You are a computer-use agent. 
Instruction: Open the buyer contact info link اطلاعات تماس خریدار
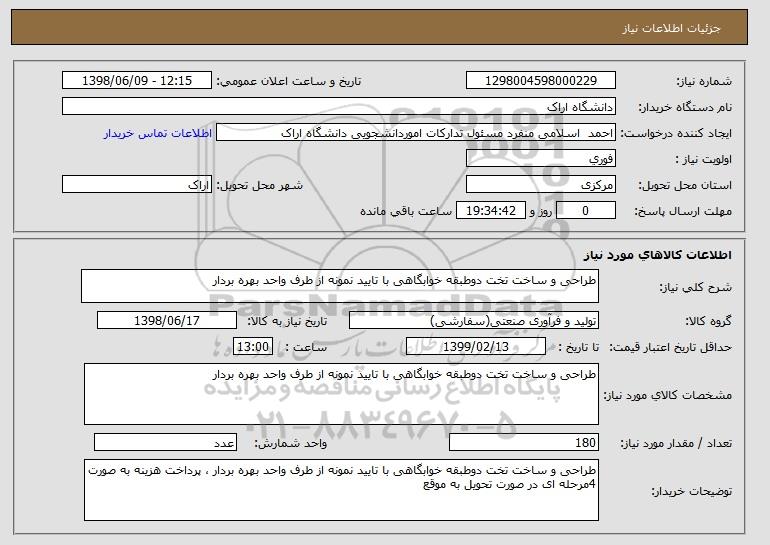158,133
